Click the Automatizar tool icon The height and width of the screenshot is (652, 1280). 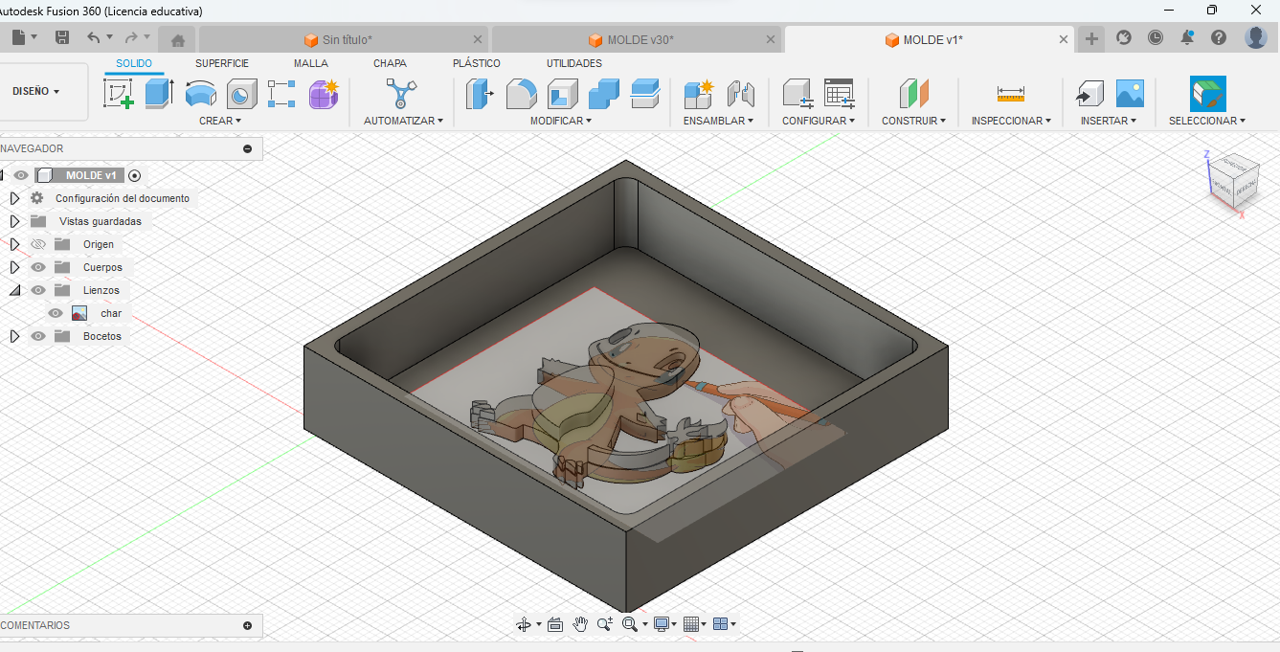coord(401,94)
